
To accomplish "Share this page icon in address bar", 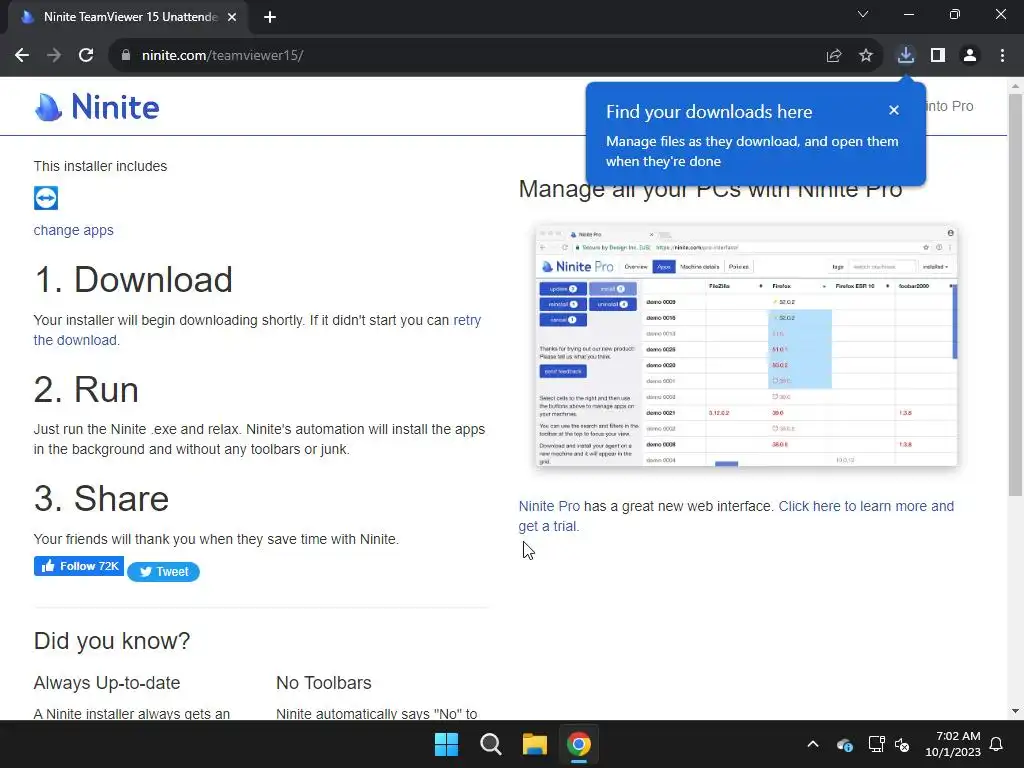I will (x=833, y=56).
